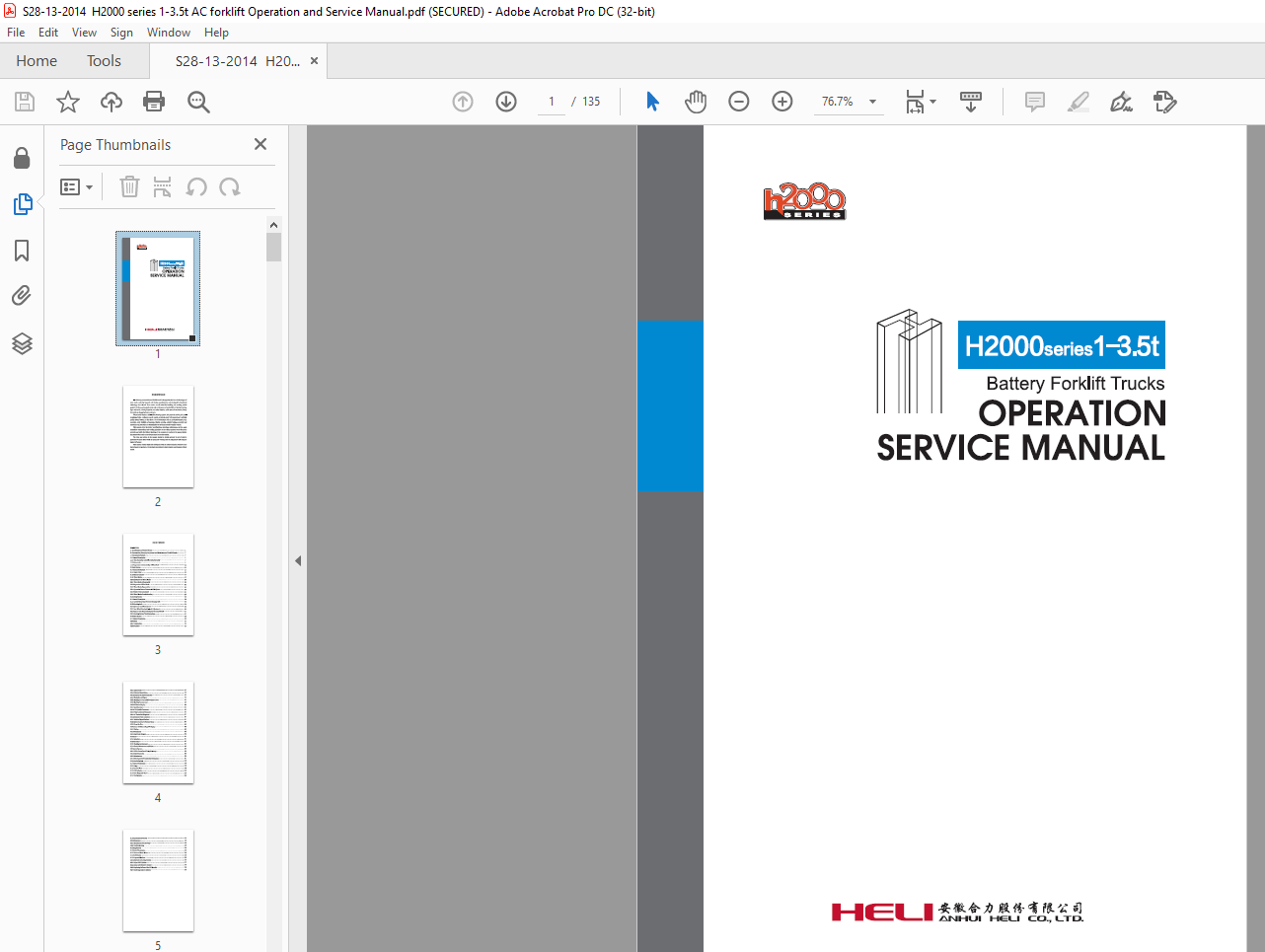Open the zoom level dropdown arrow
Screen dimensions: 1265x952
click(872, 102)
